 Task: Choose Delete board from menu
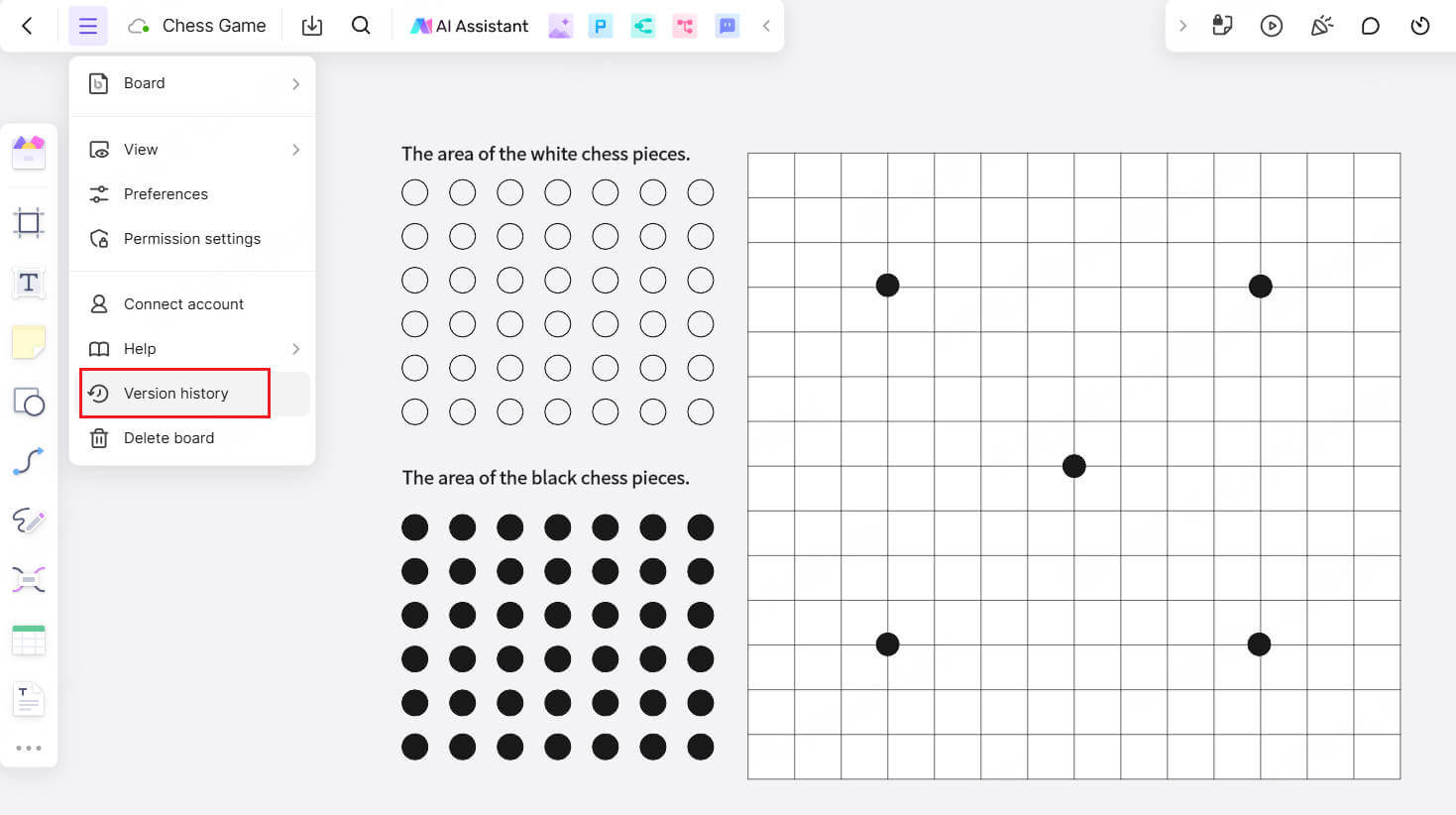[x=168, y=438]
